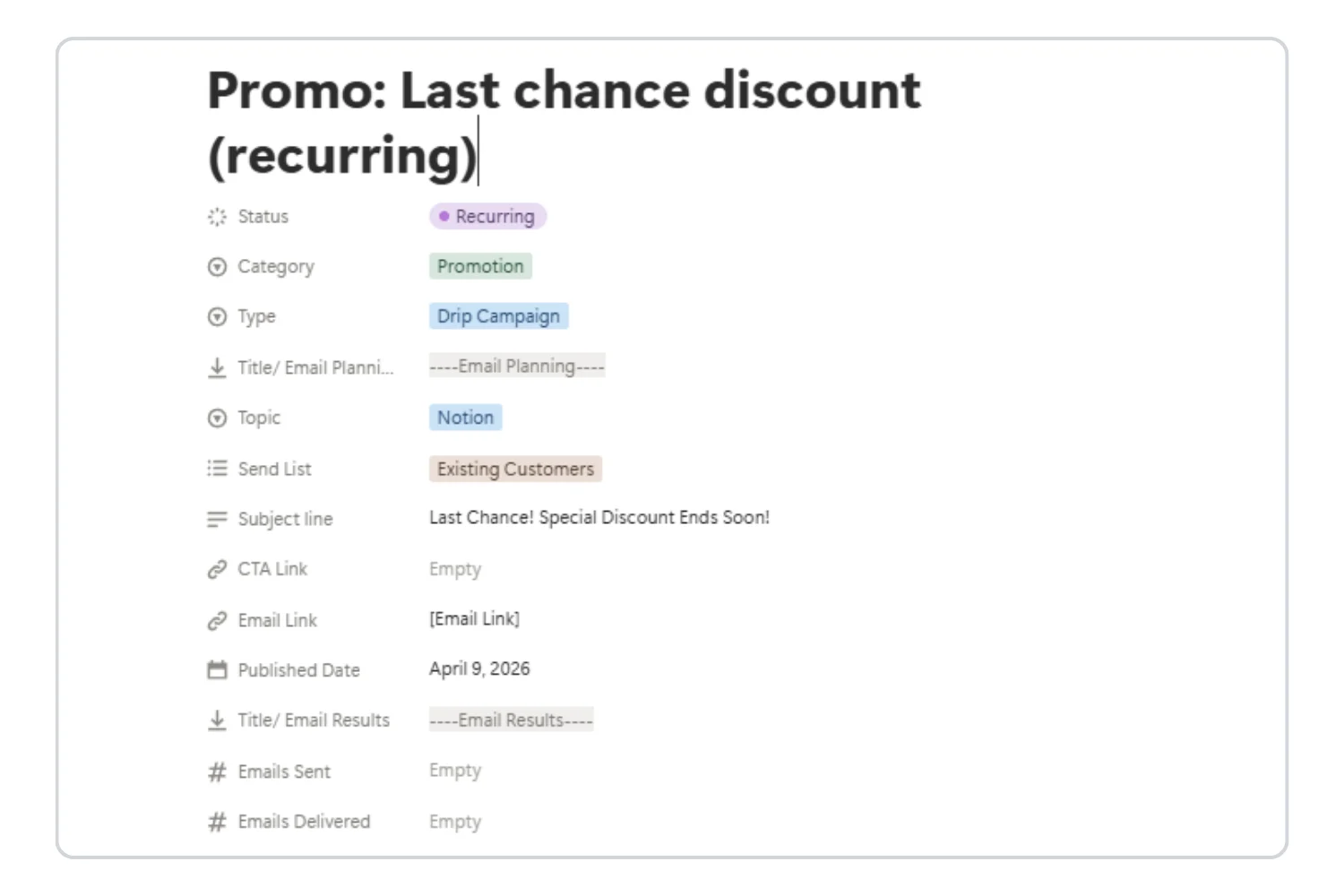The height and width of the screenshot is (896, 1344).
Task: Click the list icon next to Send List
Action: [215, 468]
